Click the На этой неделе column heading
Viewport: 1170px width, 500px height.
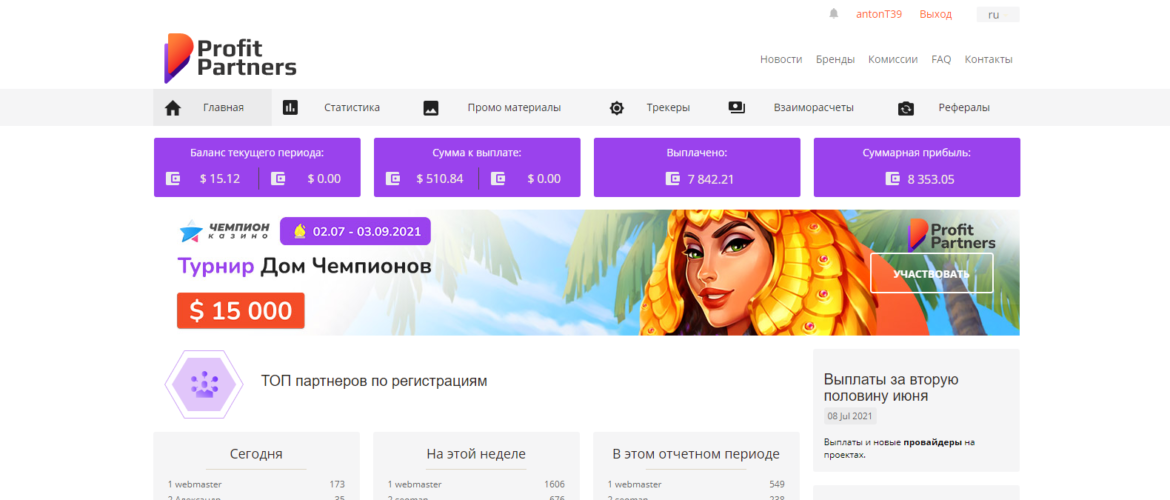coord(476,454)
